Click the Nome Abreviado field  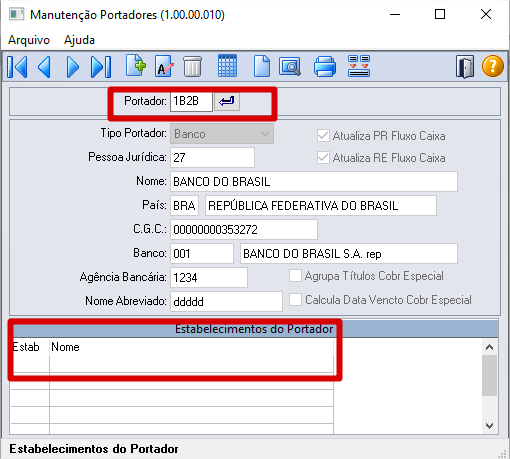pyautogui.click(x=226, y=301)
